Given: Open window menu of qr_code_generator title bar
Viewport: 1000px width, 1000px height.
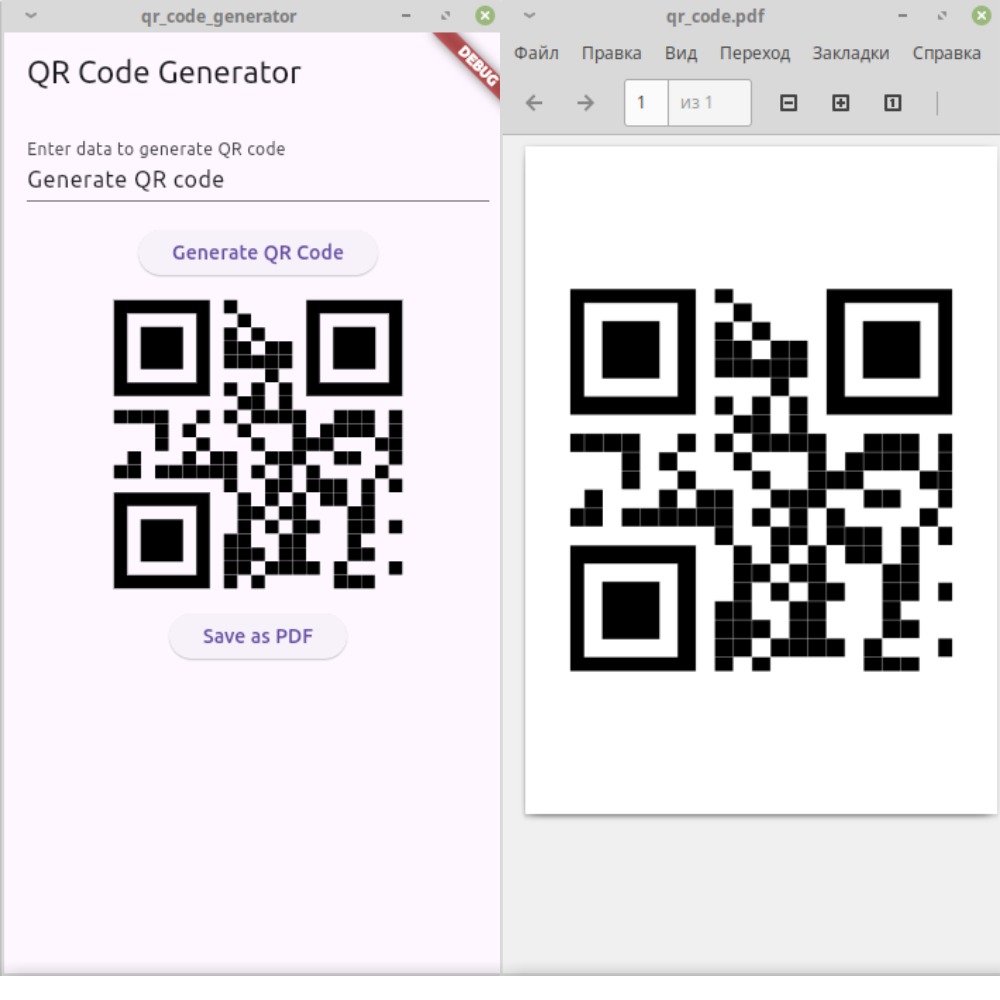Looking at the screenshot, I should point(31,15).
